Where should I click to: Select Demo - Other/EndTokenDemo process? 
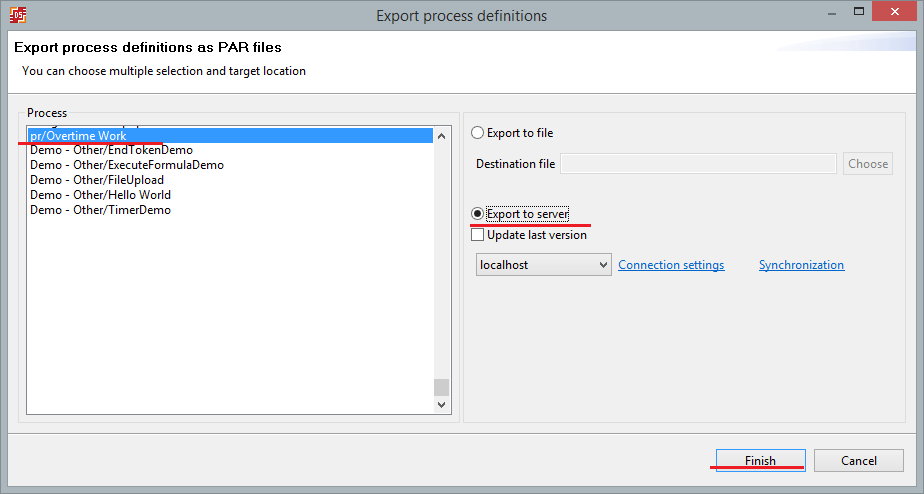111,150
